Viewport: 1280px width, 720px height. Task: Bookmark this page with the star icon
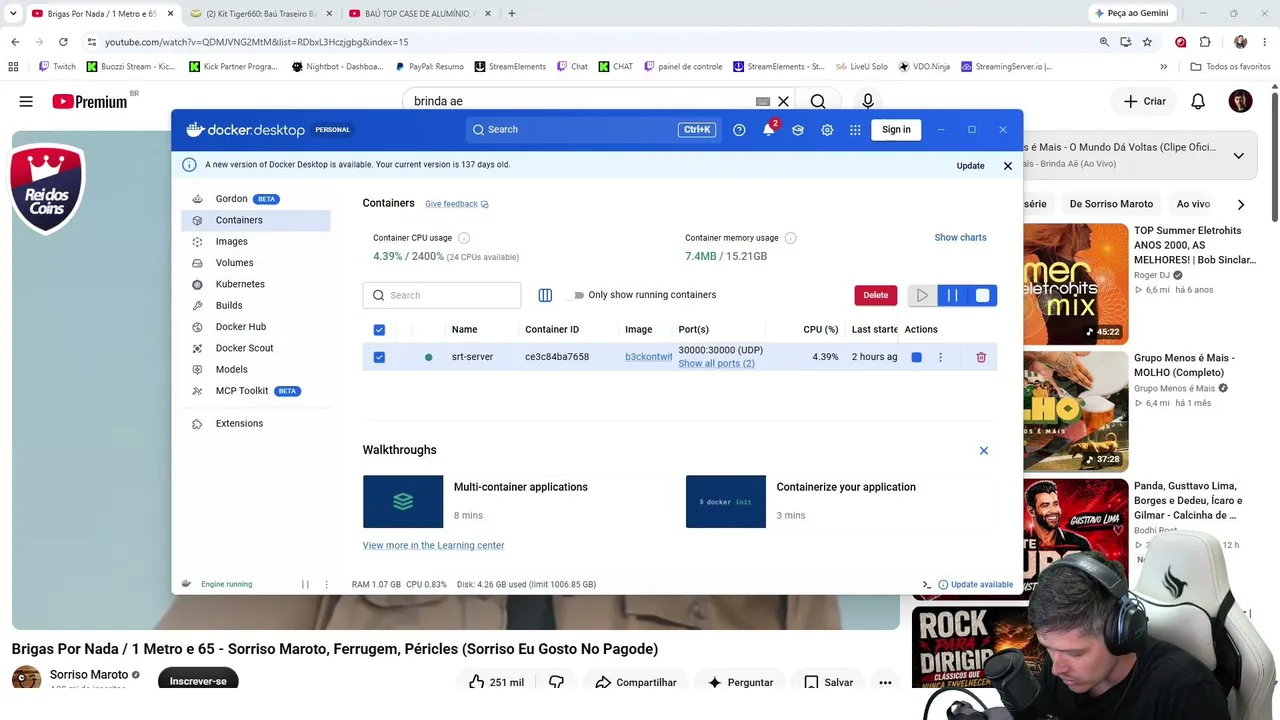1147,42
